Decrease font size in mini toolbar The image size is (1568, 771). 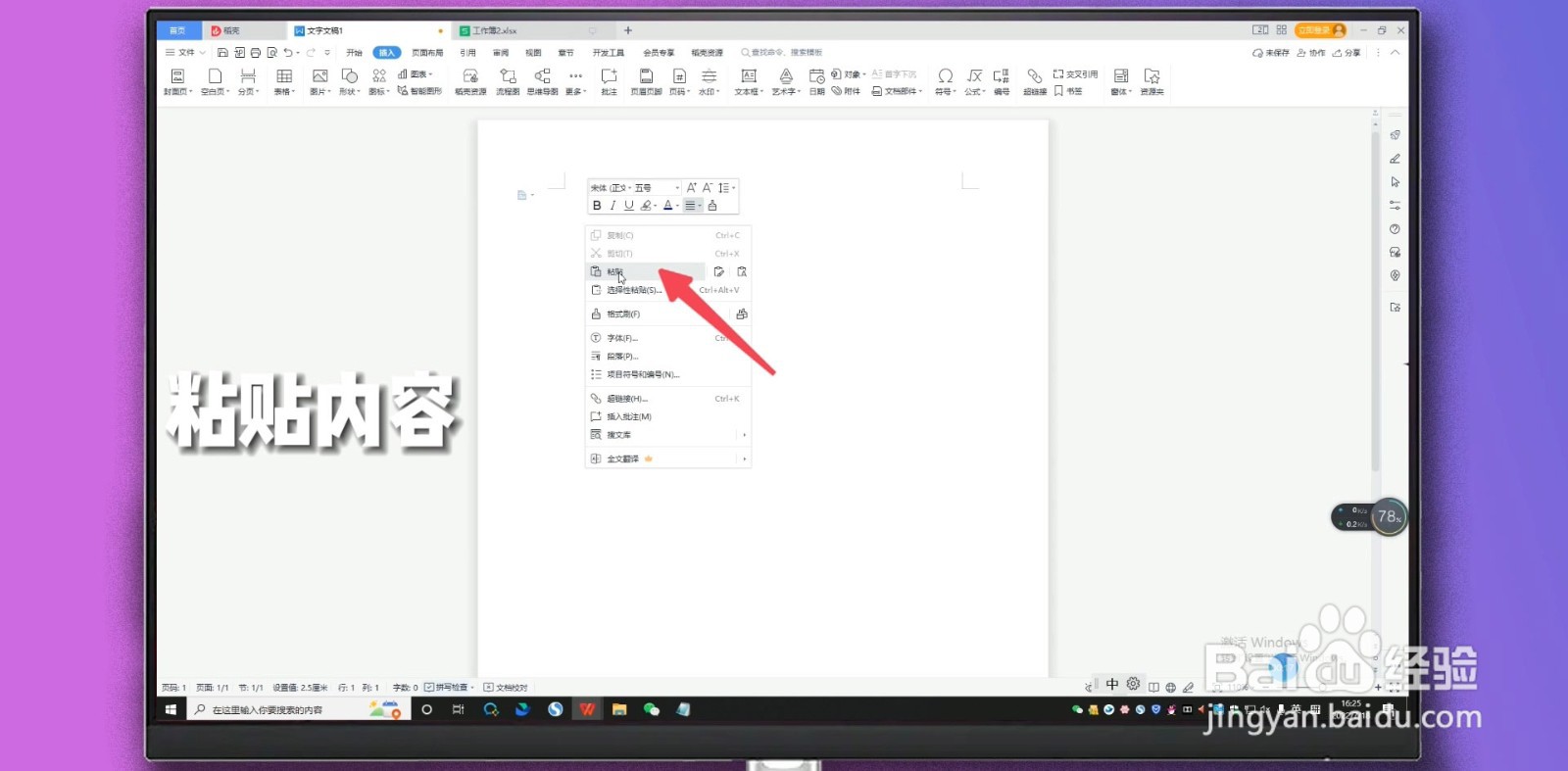(708, 188)
